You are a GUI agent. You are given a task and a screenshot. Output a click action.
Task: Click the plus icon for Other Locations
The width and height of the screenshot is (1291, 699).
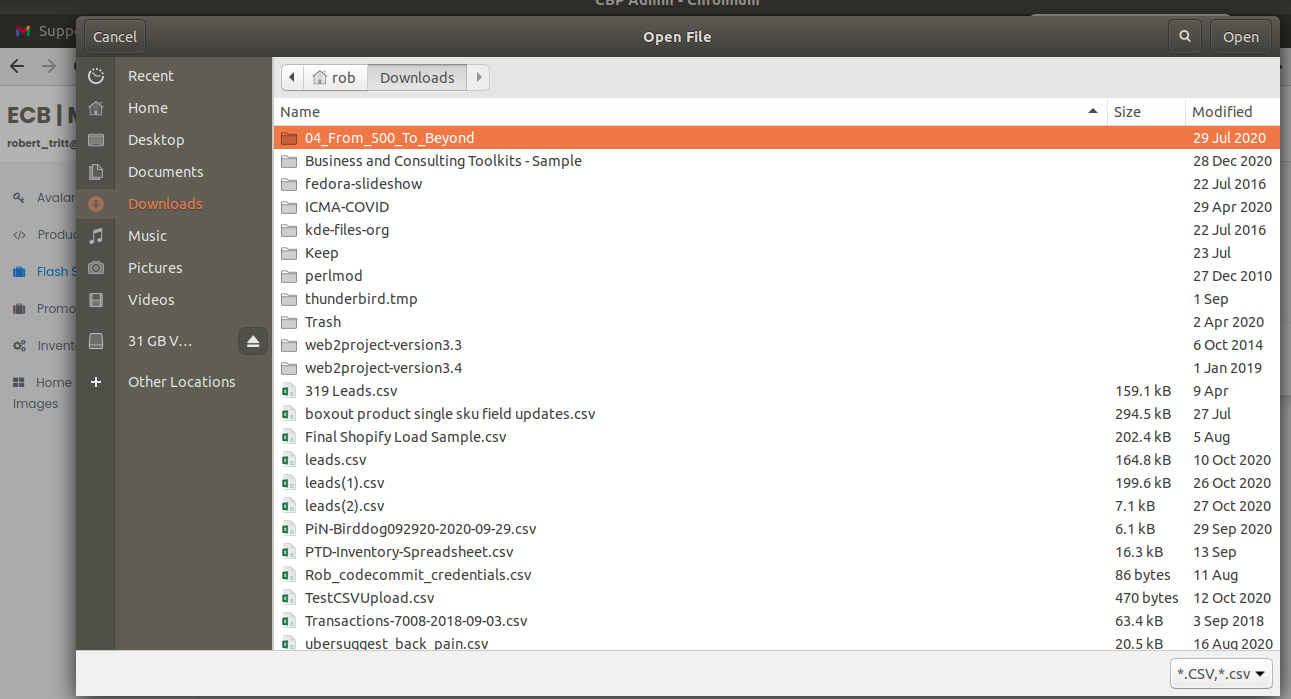(x=96, y=381)
